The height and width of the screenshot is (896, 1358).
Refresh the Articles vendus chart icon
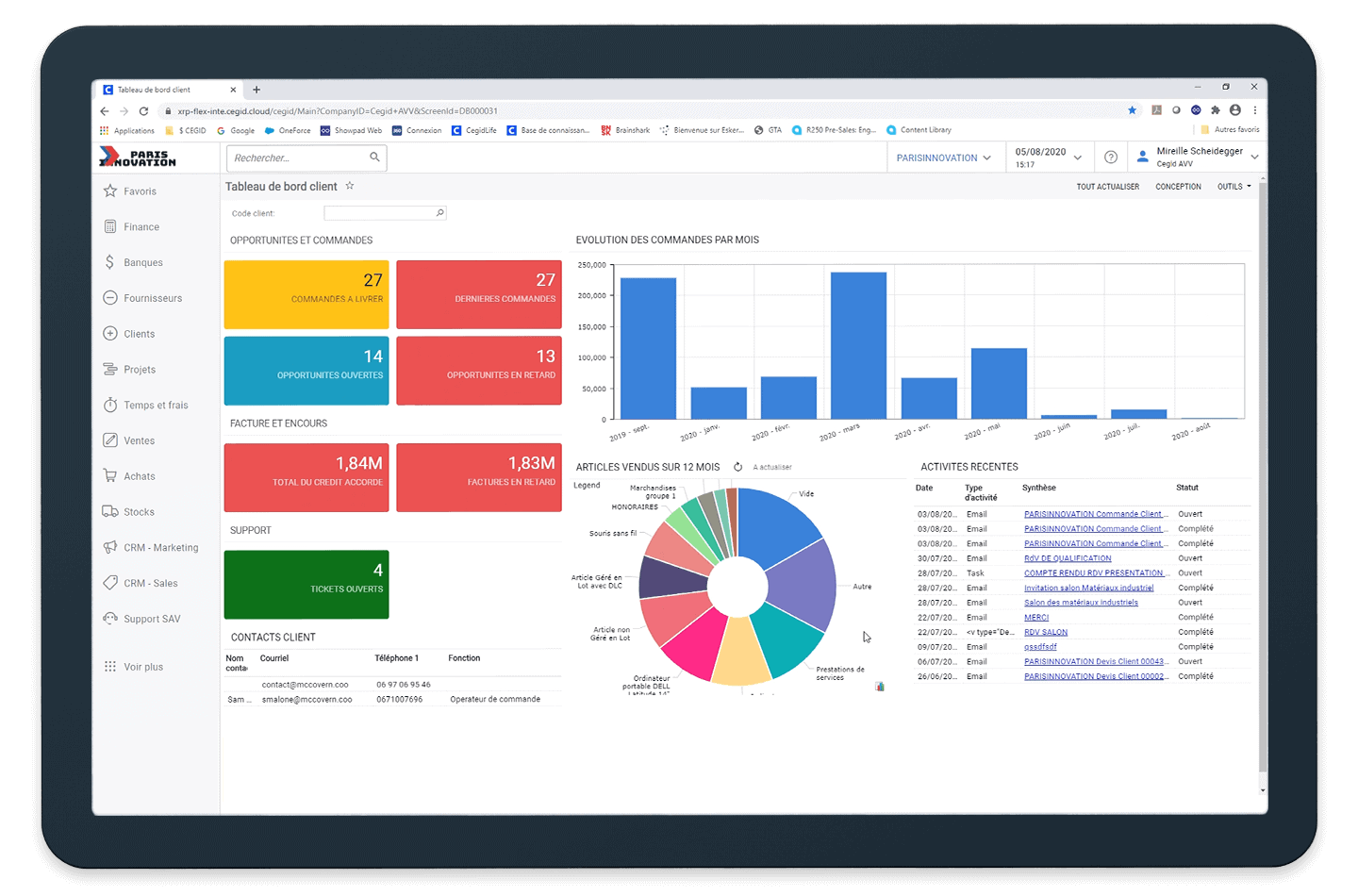(738, 467)
